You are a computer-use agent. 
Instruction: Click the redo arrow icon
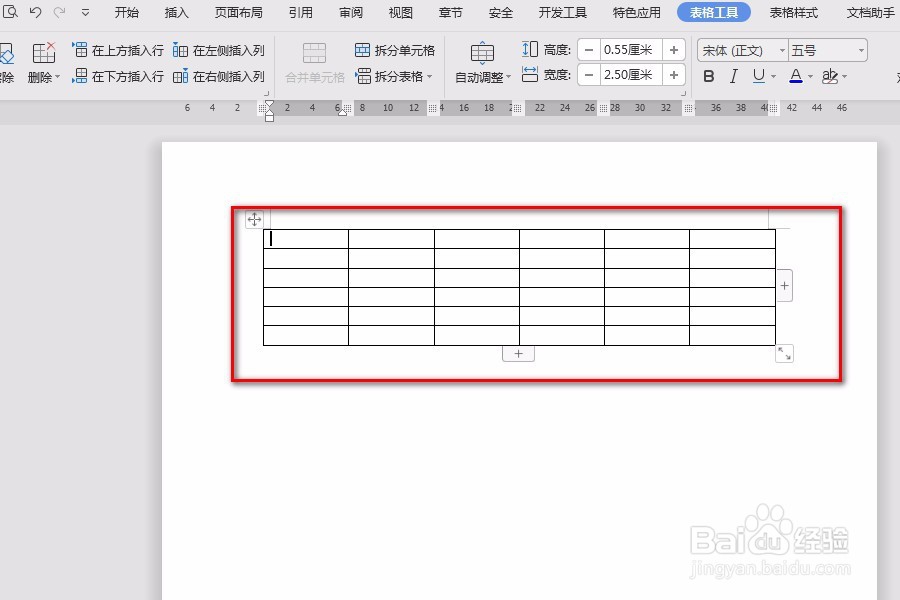(59, 11)
